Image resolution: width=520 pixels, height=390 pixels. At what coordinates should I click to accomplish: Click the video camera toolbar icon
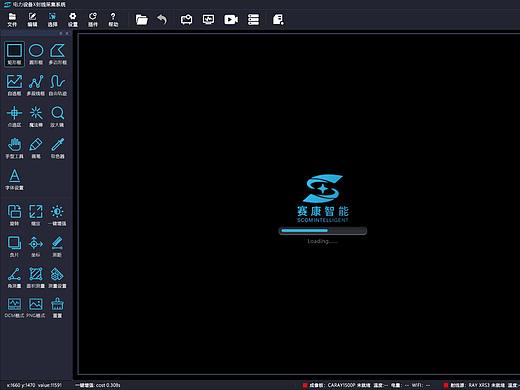click(x=231, y=20)
